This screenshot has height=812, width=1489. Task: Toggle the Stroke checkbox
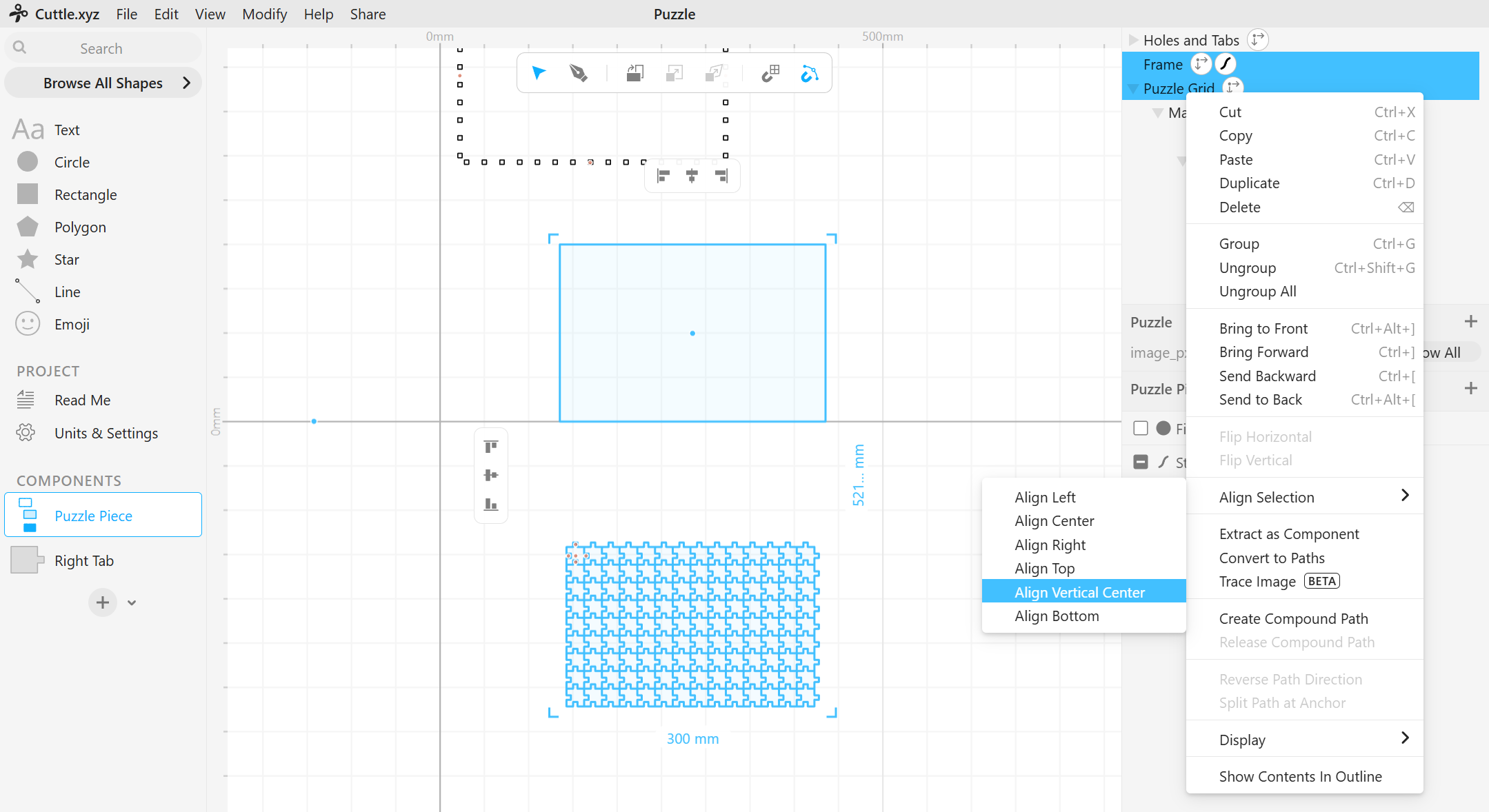pyautogui.click(x=1141, y=462)
